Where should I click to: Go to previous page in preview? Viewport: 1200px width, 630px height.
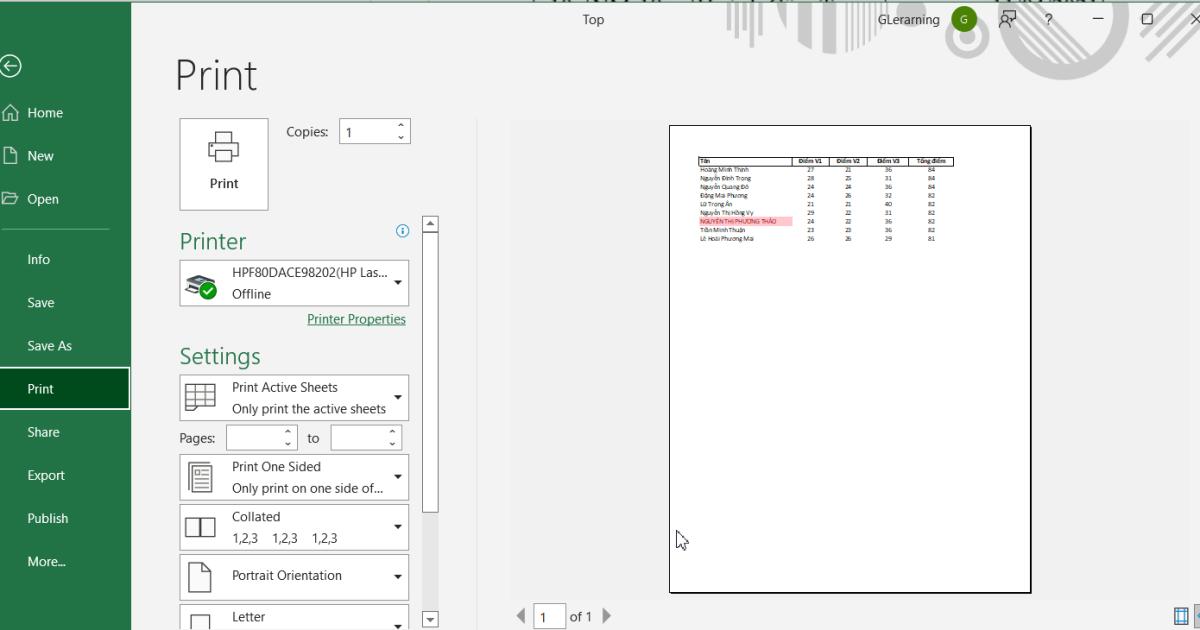point(521,616)
